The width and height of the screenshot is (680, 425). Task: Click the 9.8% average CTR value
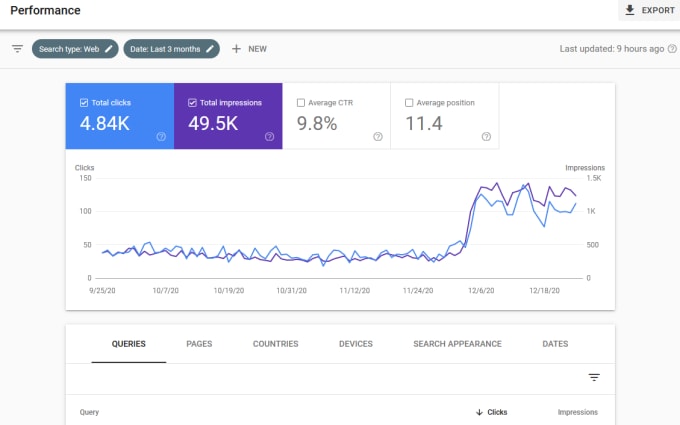317,124
